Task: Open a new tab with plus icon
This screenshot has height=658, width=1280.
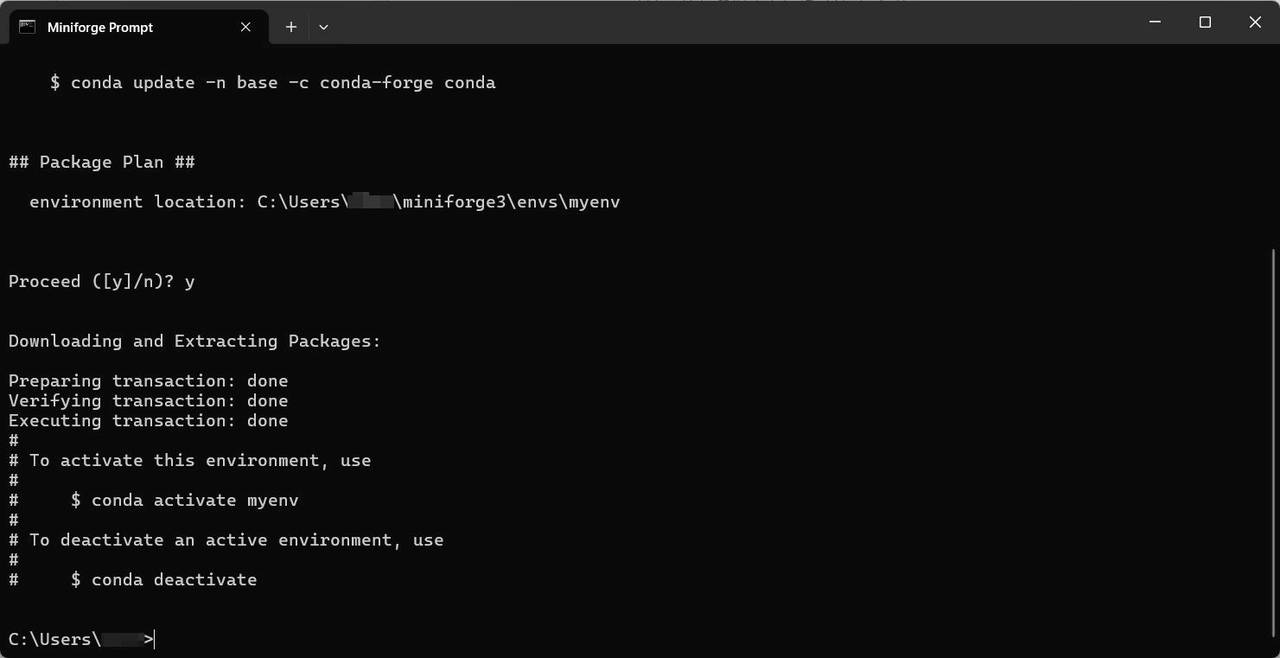Action: [291, 27]
